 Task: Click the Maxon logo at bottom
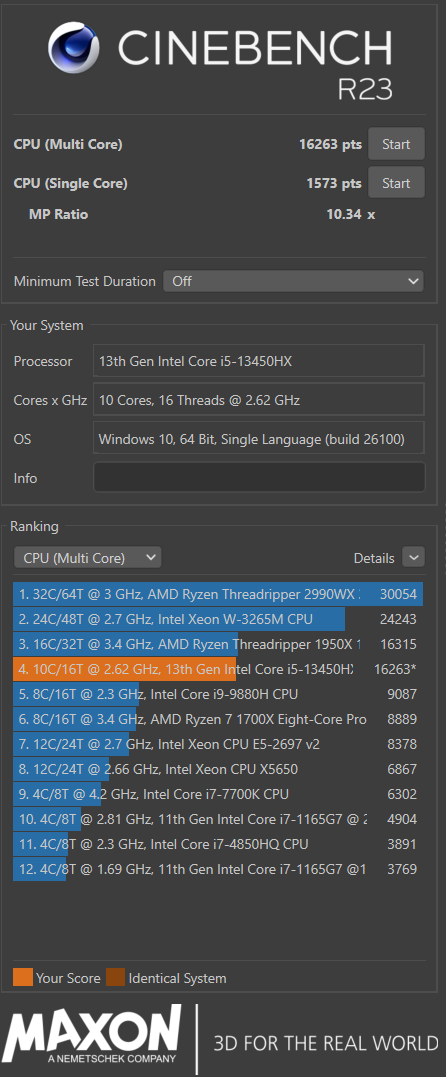(92, 1035)
